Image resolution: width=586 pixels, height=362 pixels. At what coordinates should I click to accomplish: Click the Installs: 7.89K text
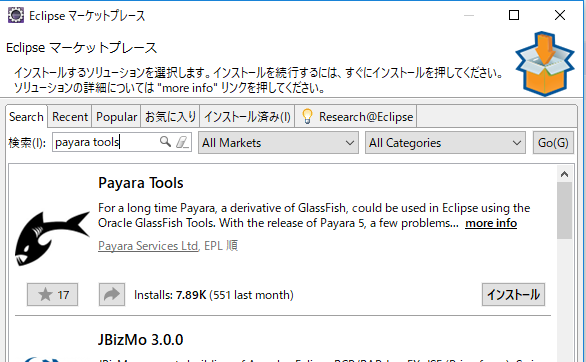click(x=170, y=295)
